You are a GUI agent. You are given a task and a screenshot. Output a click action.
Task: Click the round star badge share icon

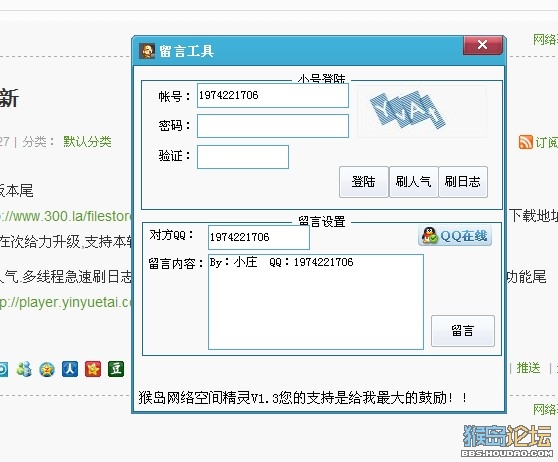[x=47, y=369]
